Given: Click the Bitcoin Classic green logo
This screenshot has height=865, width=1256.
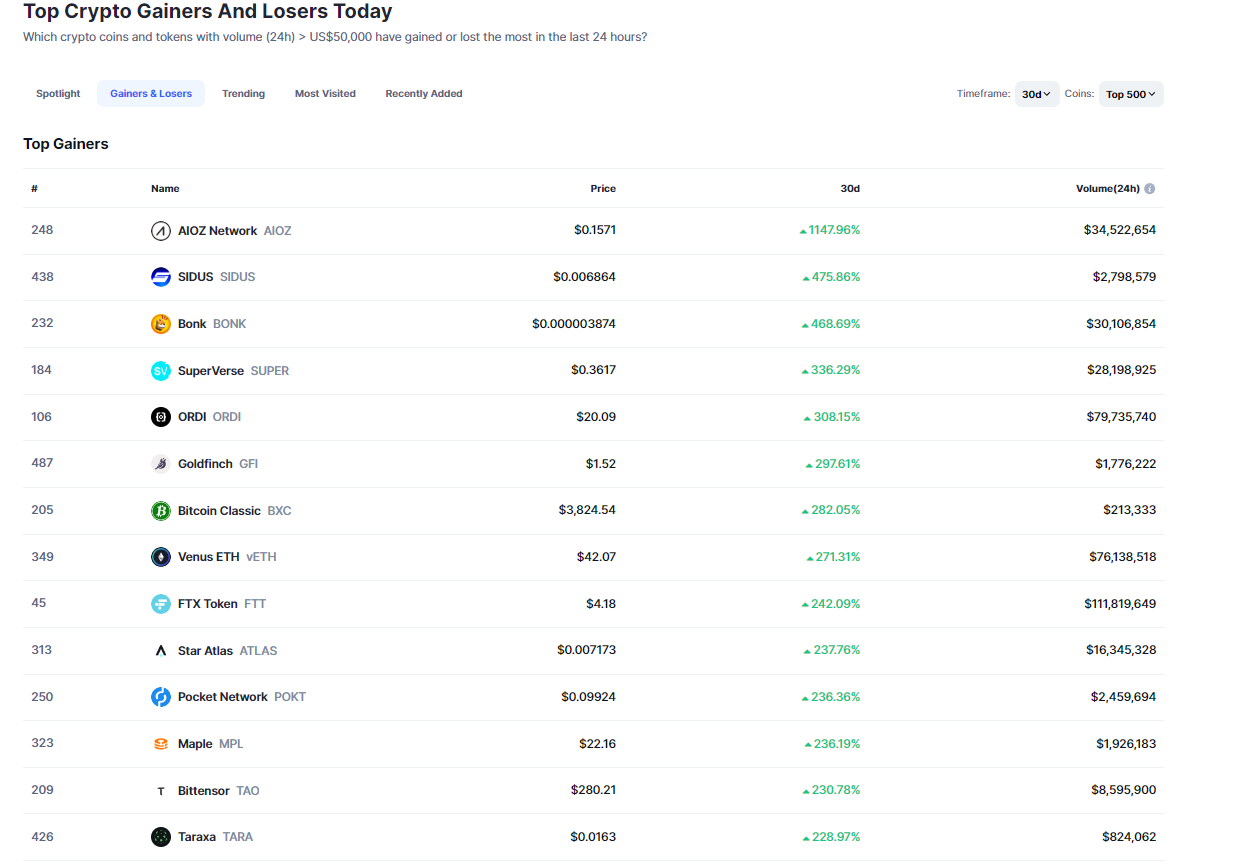Looking at the screenshot, I should pyautogui.click(x=161, y=511).
